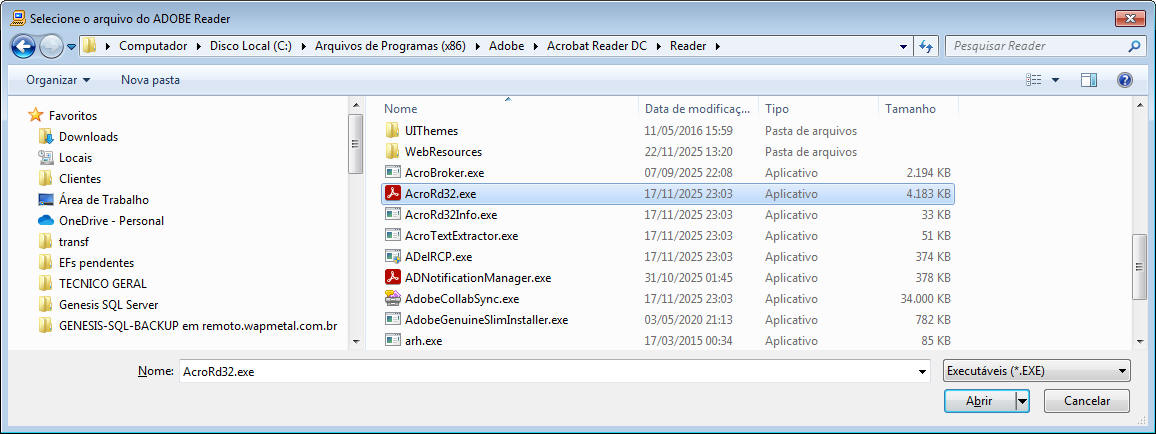Screen dimensions: 1156x434
Task: Open the OneDrive - Personal cloud icon
Action: coord(45,221)
